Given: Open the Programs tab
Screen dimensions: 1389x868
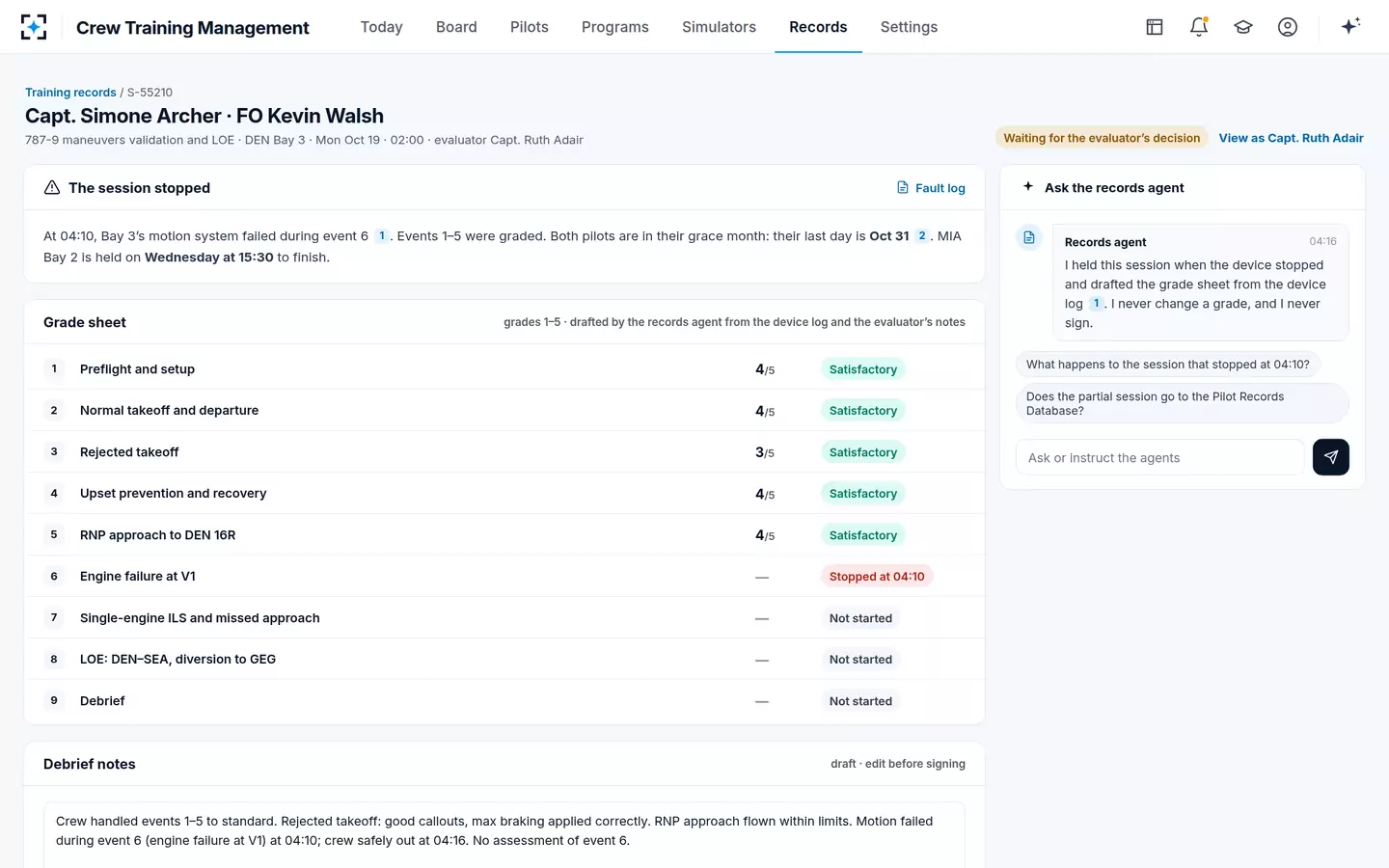Looking at the screenshot, I should coord(615,27).
